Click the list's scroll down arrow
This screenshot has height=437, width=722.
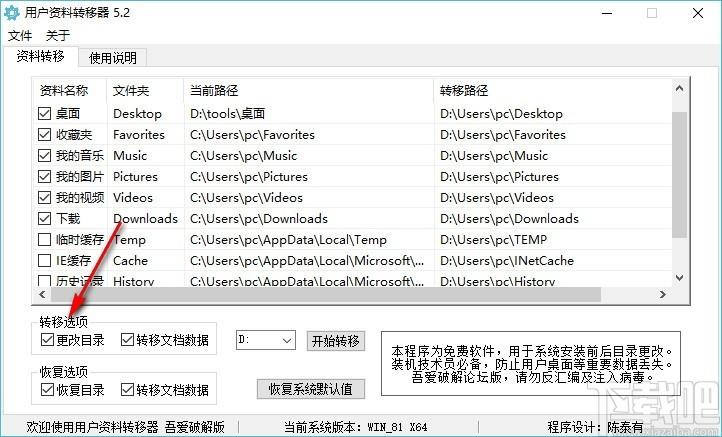click(x=680, y=278)
